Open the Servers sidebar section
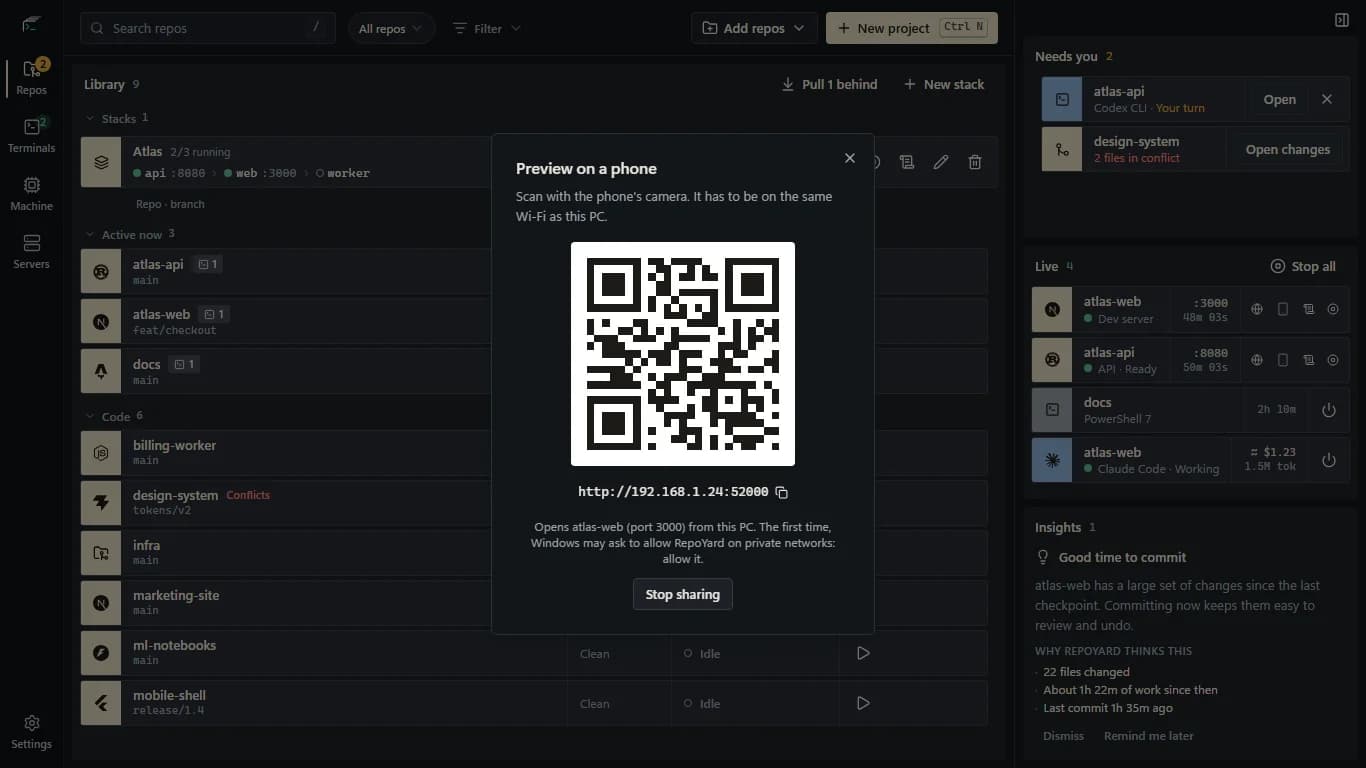This screenshot has width=1366, height=768. point(31,251)
